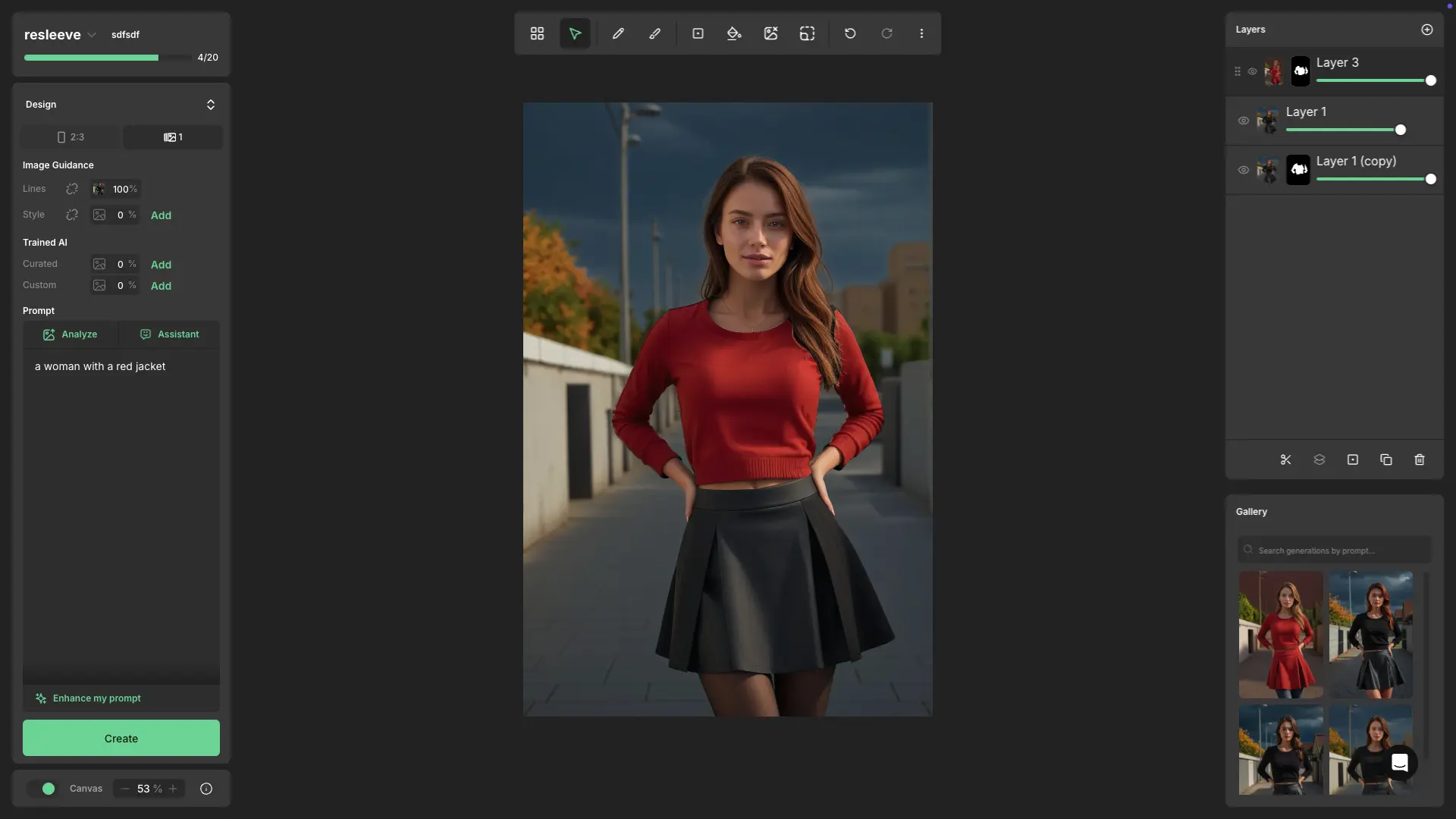Delete layer with the trash icon
The height and width of the screenshot is (819, 1456).
click(1420, 460)
